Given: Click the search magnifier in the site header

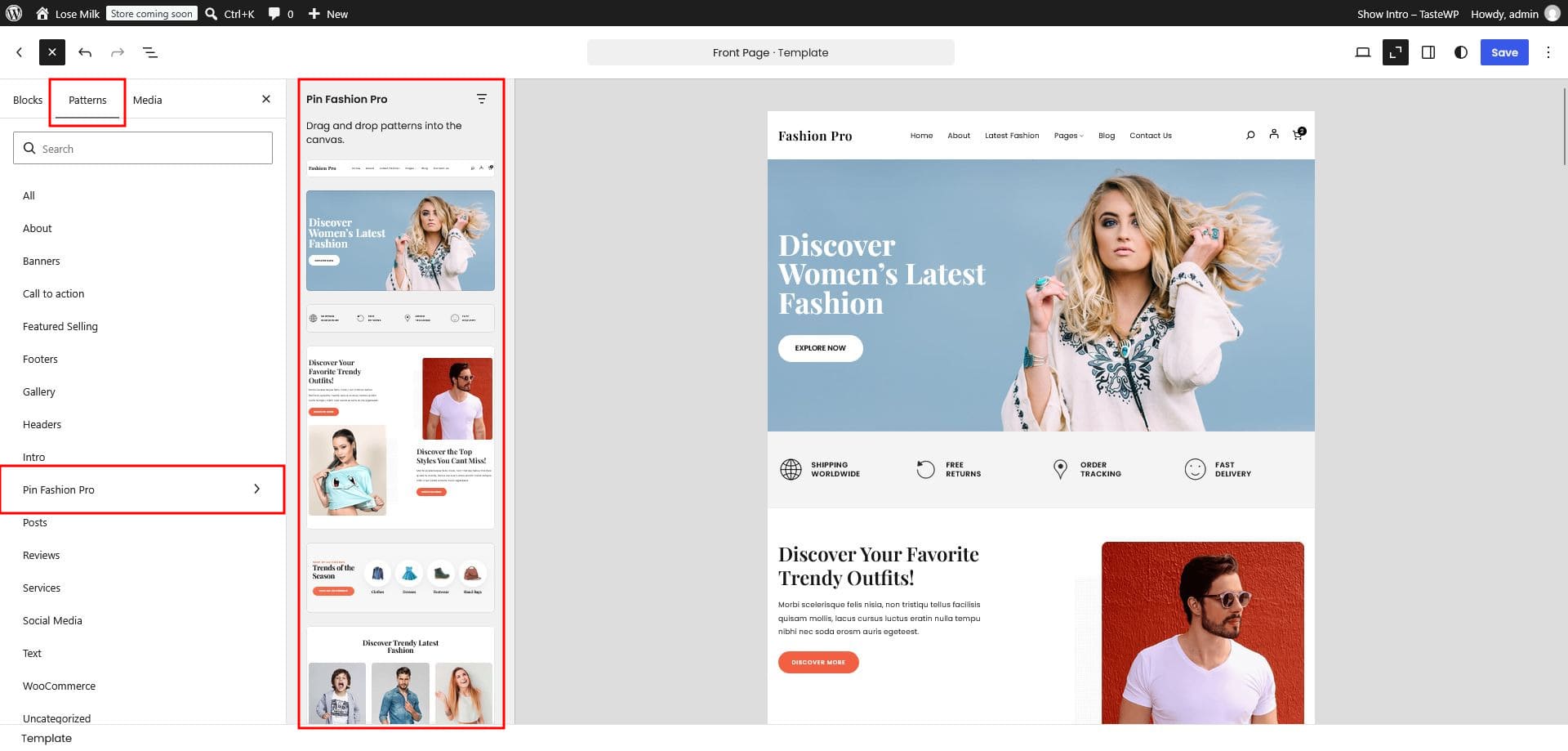Looking at the screenshot, I should [1250, 136].
